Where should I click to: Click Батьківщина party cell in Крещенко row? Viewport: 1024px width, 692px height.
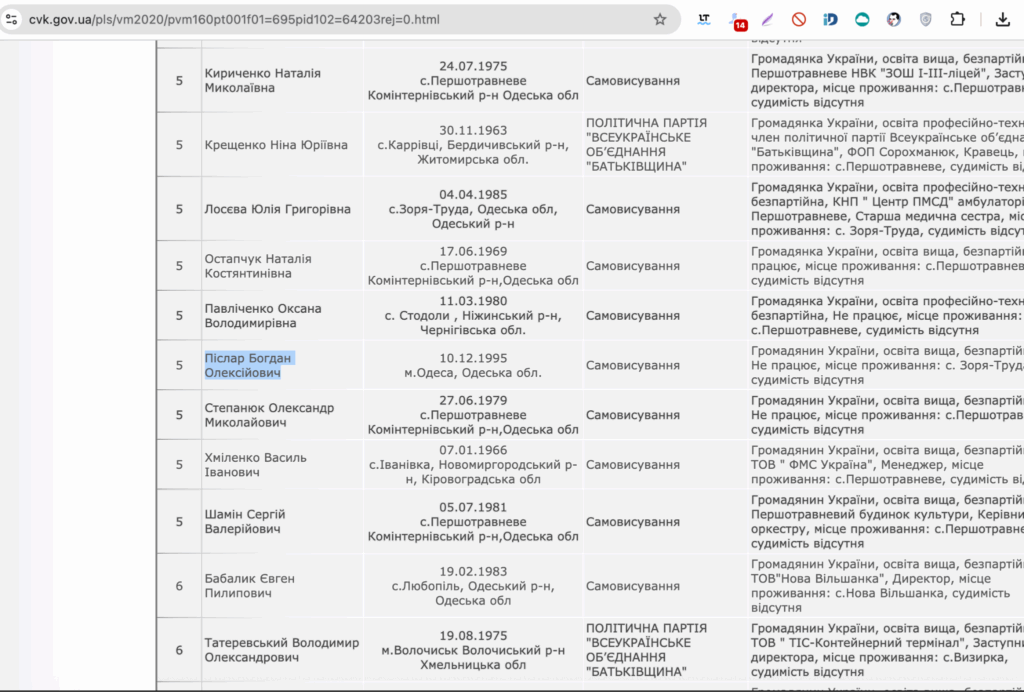click(647, 144)
